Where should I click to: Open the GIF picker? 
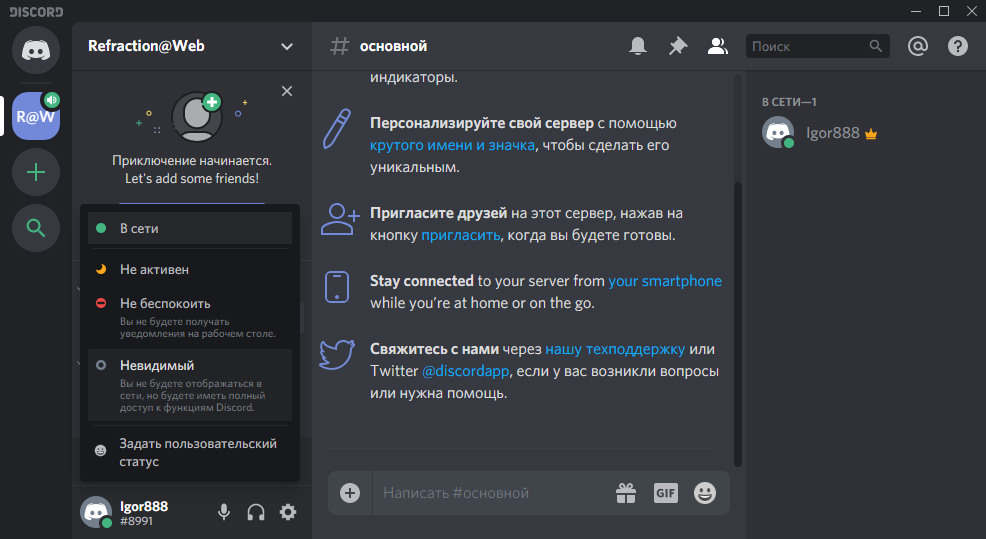tap(666, 492)
